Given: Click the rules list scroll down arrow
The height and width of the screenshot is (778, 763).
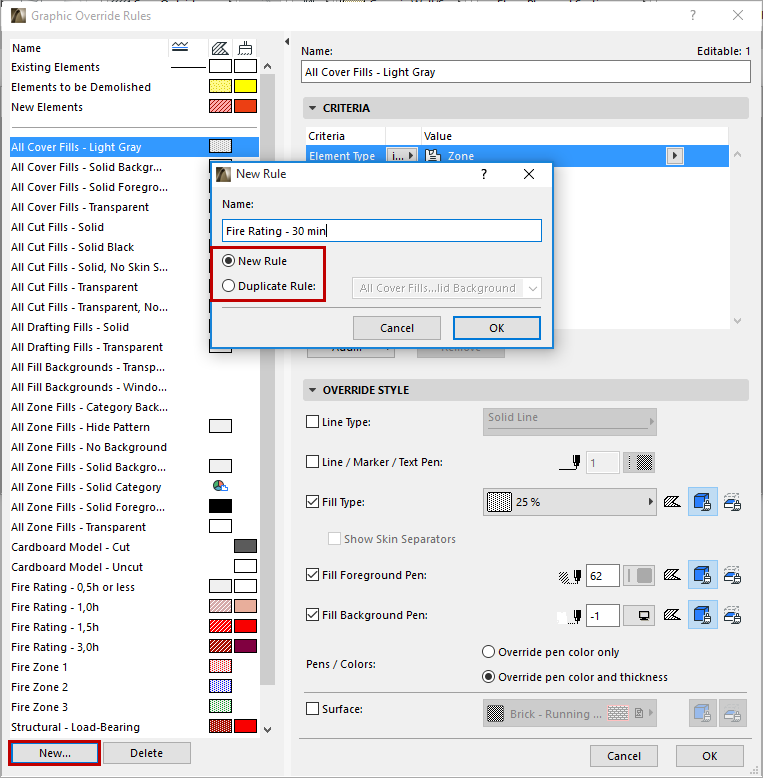Looking at the screenshot, I should tap(268, 729).
